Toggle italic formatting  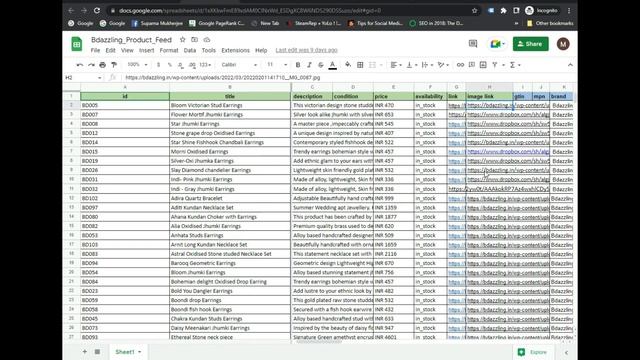coord(309,65)
